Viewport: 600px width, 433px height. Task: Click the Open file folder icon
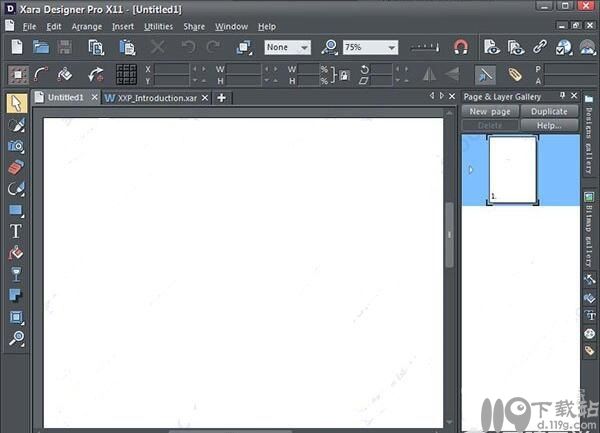pyautogui.click(x=41, y=47)
